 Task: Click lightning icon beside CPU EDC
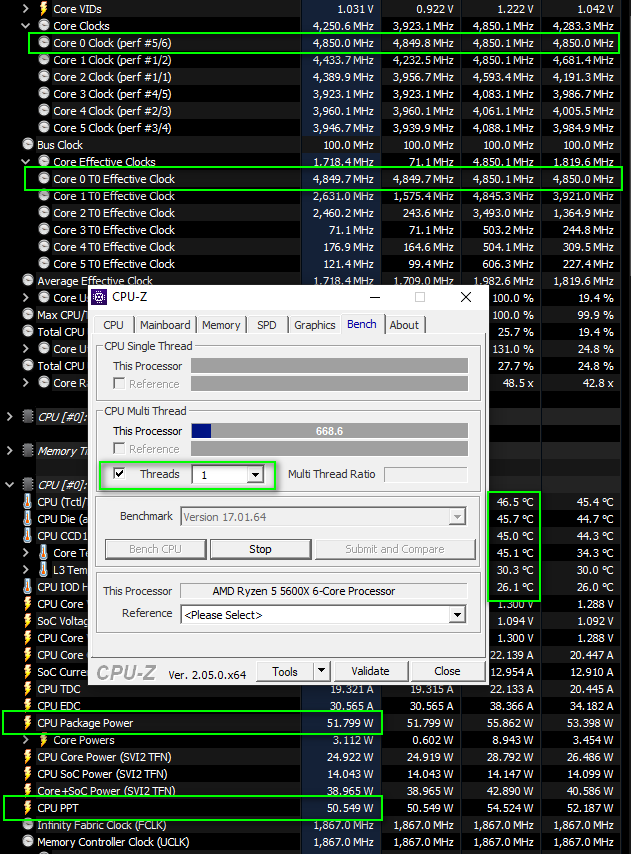(x=28, y=705)
